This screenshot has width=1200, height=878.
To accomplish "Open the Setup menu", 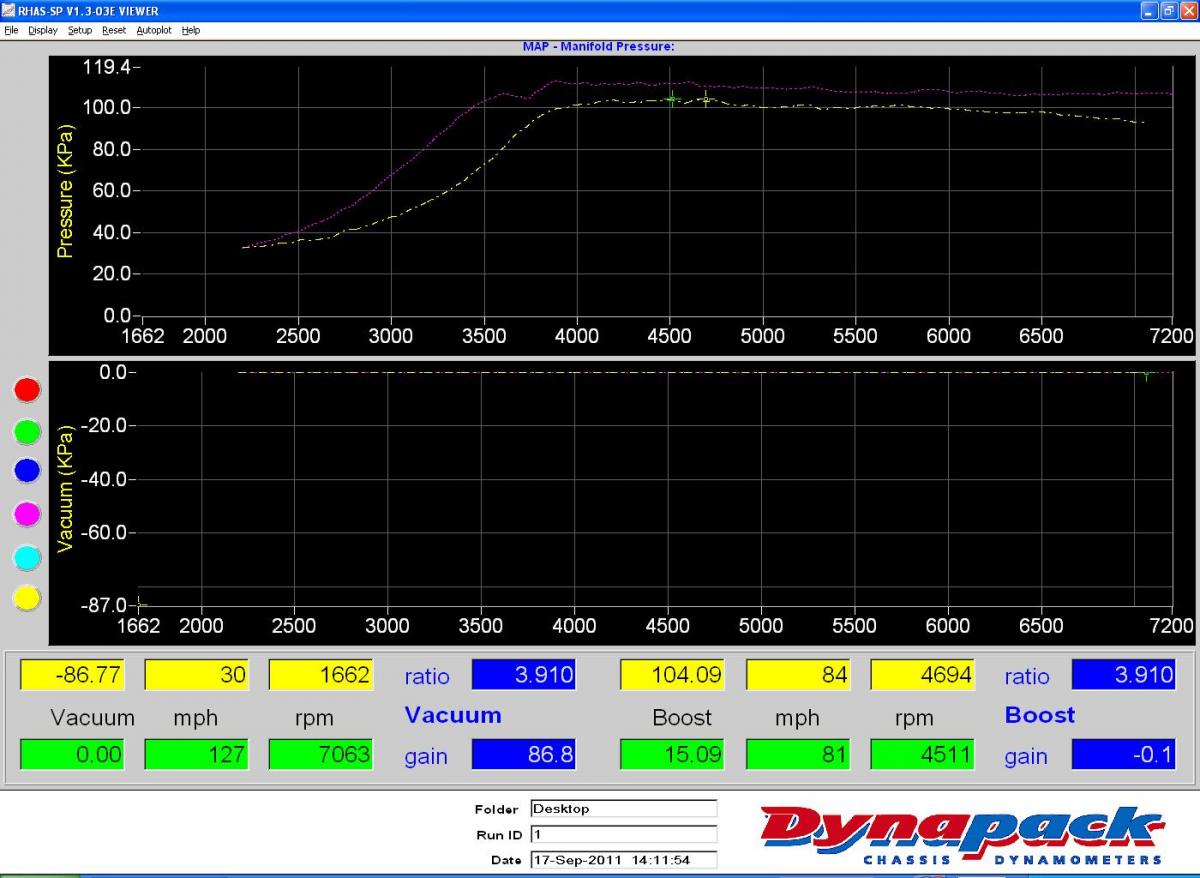I will click(80, 30).
